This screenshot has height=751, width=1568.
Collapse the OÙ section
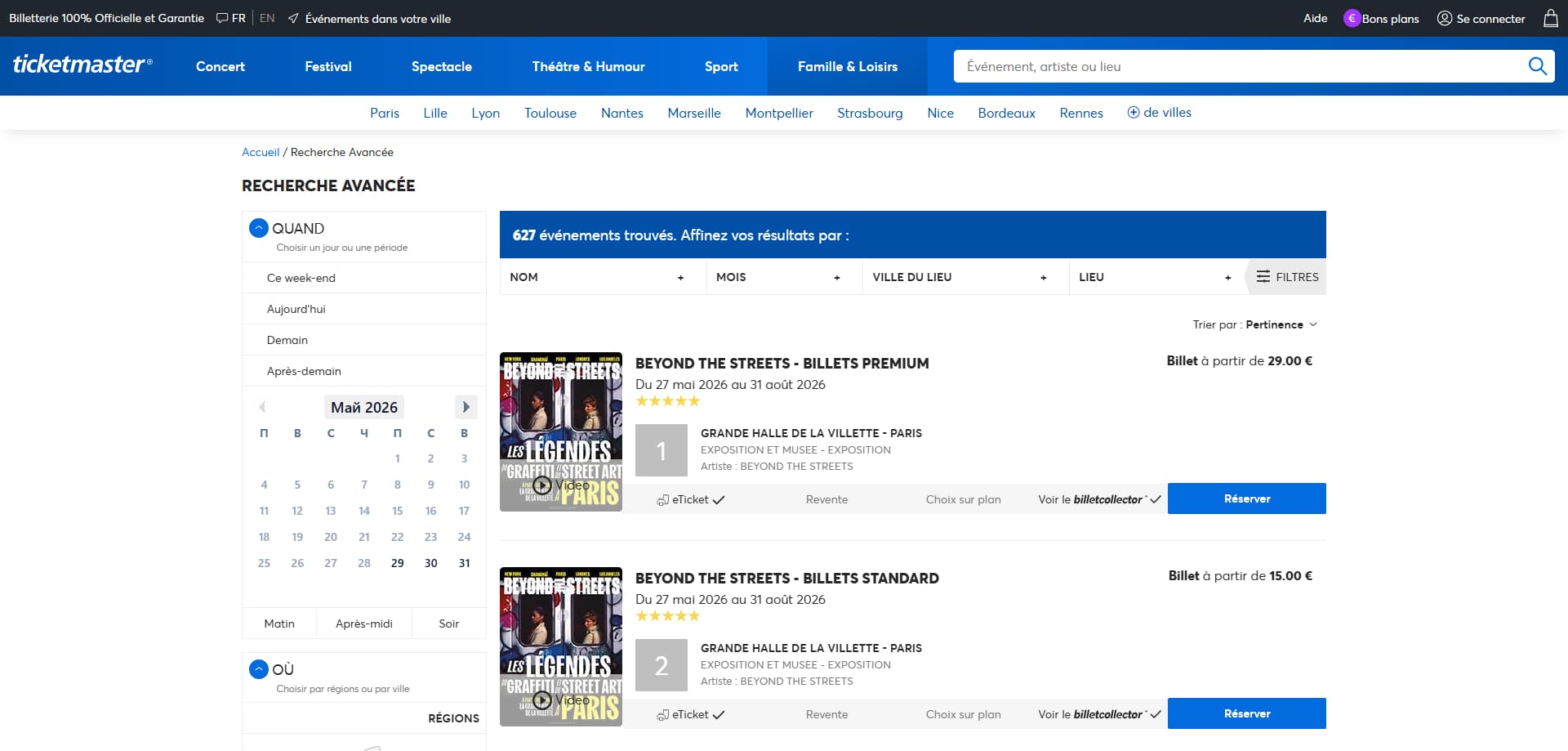pos(259,669)
